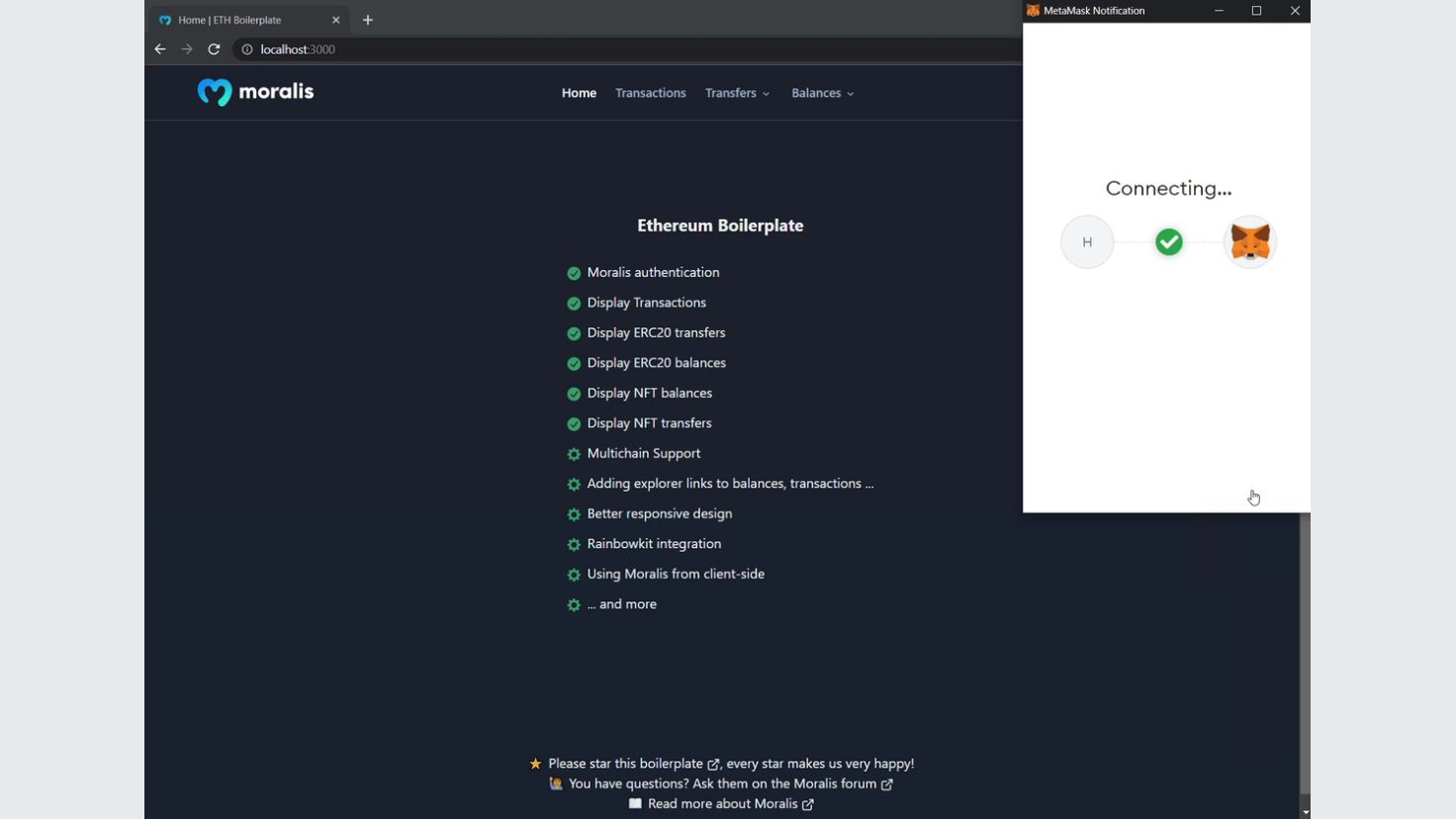Click the 'Display ERC20 transfers' text
This screenshot has width=1456, height=819.
point(656,332)
